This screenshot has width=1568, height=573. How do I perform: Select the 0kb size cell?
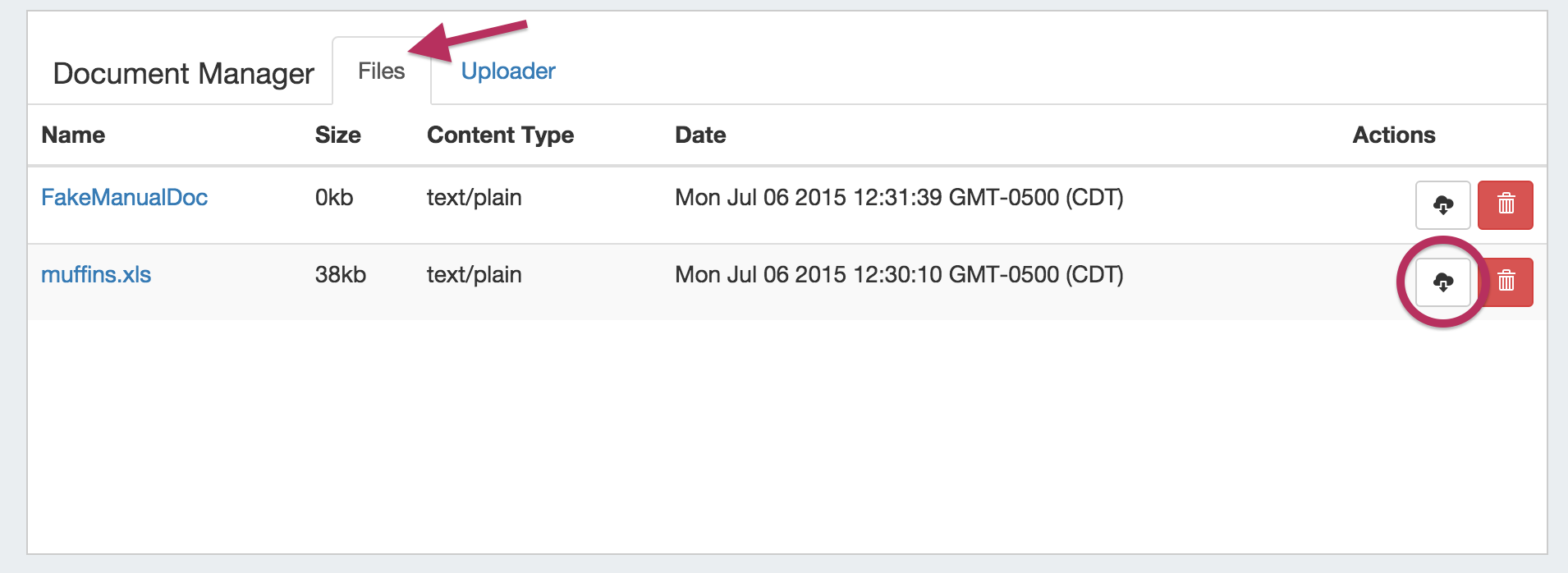click(x=333, y=197)
